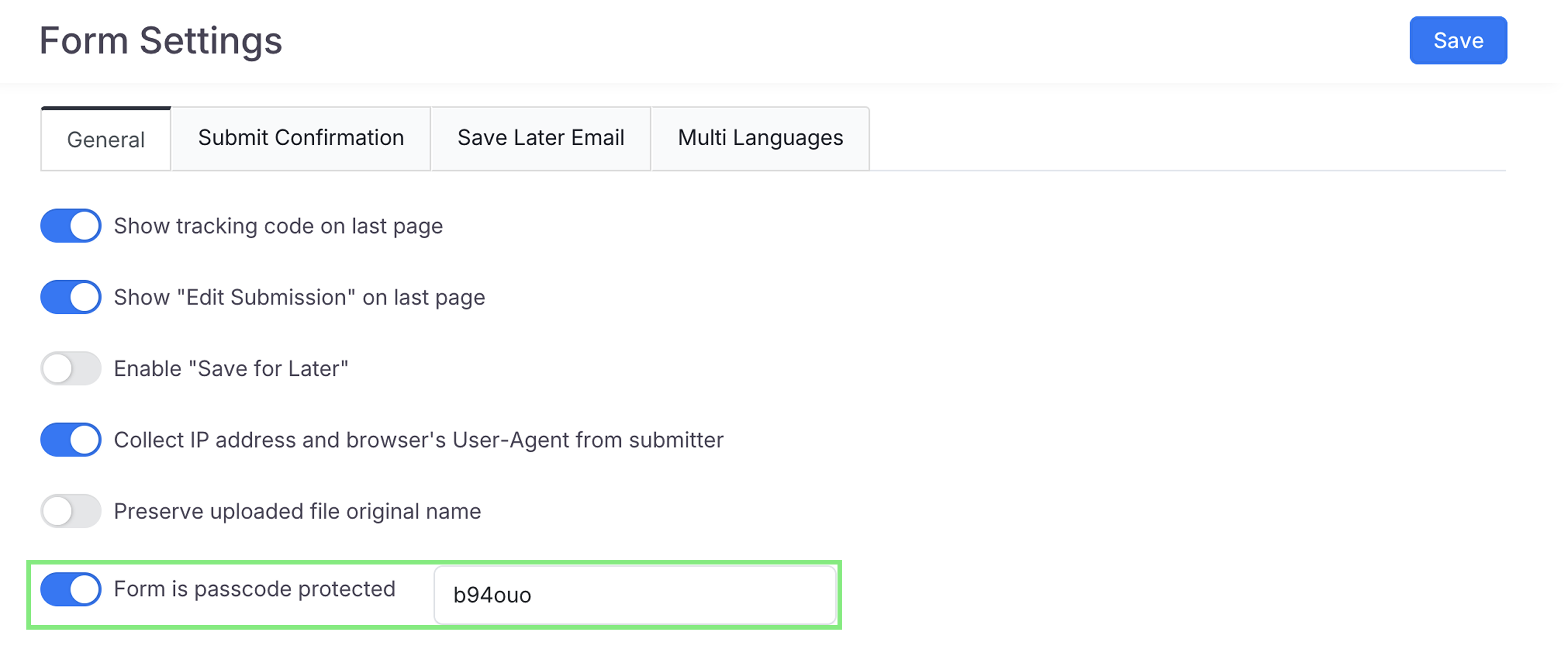Toggle the Form is passcode protected switch
This screenshot has height=656, width=1568.
point(71,589)
